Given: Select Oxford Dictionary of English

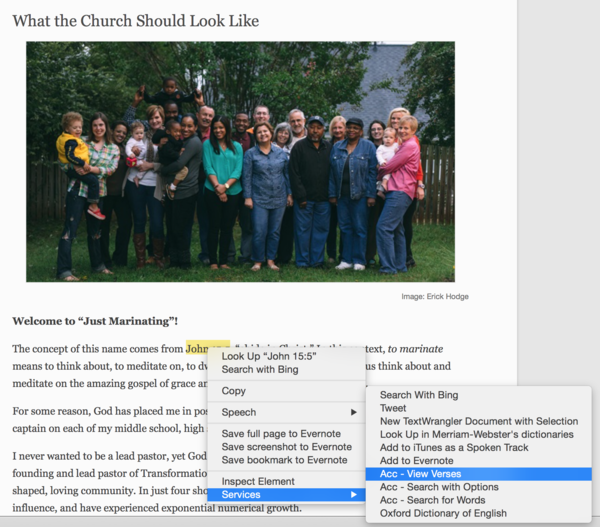Looking at the screenshot, I should tap(479, 513).
